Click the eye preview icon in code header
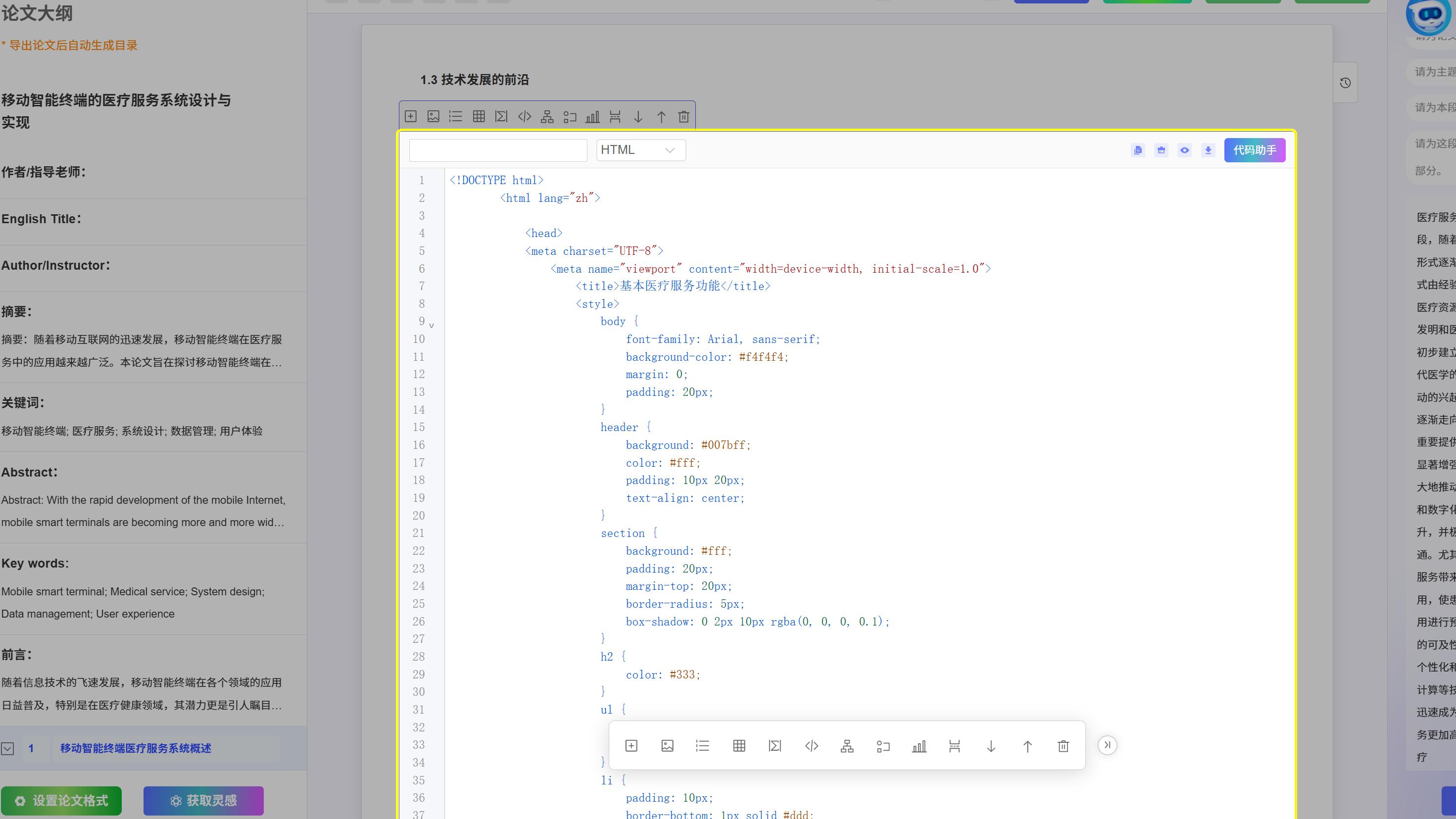1456x819 pixels. [1184, 150]
